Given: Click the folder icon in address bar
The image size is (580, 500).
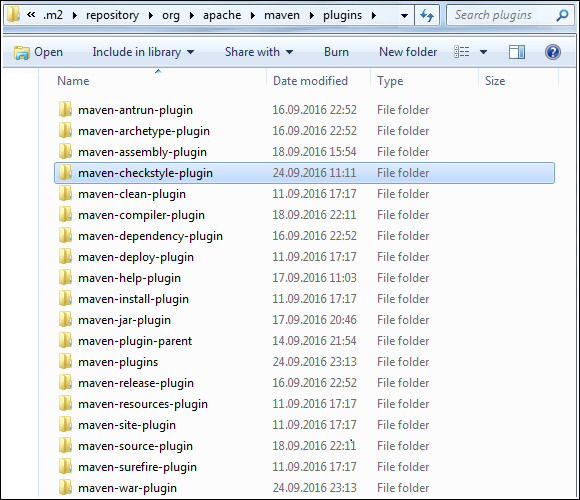Looking at the screenshot, I should tap(13, 15).
